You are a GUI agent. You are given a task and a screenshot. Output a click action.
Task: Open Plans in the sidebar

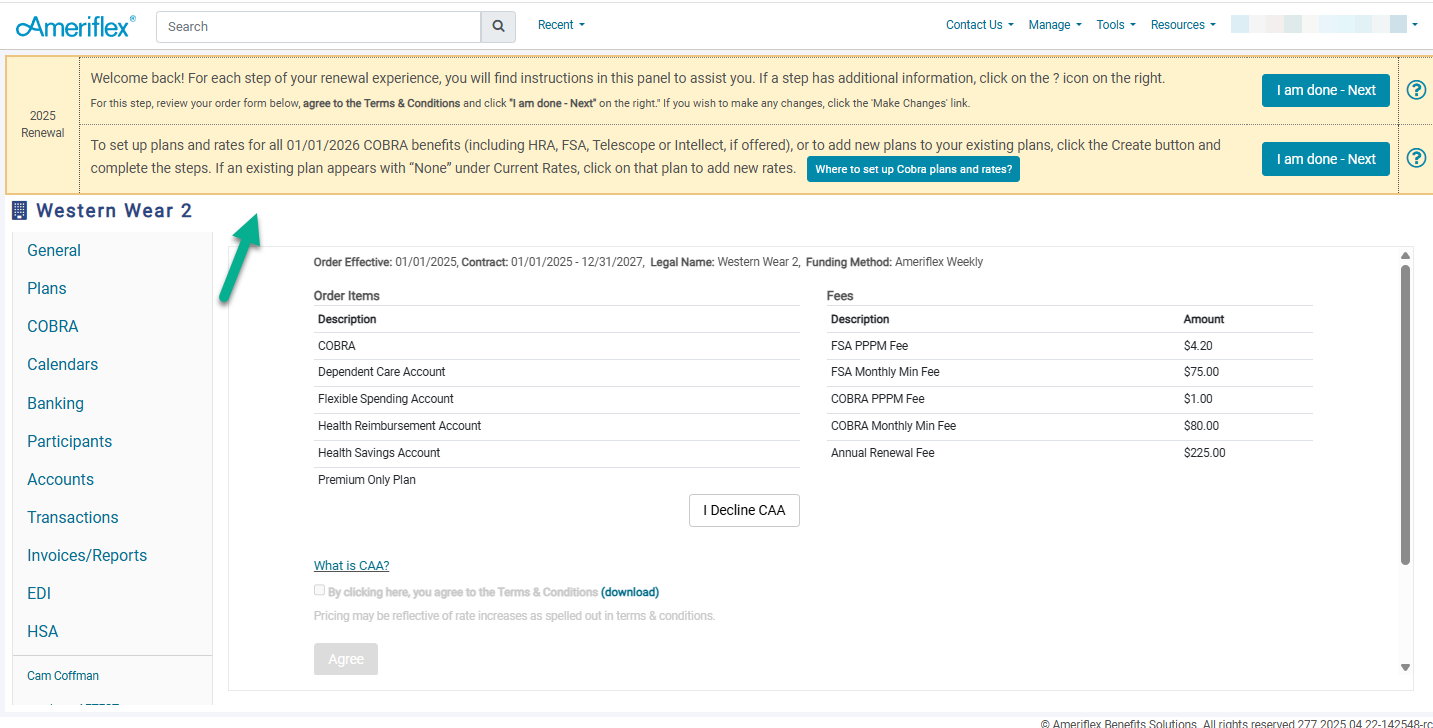click(47, 289)
